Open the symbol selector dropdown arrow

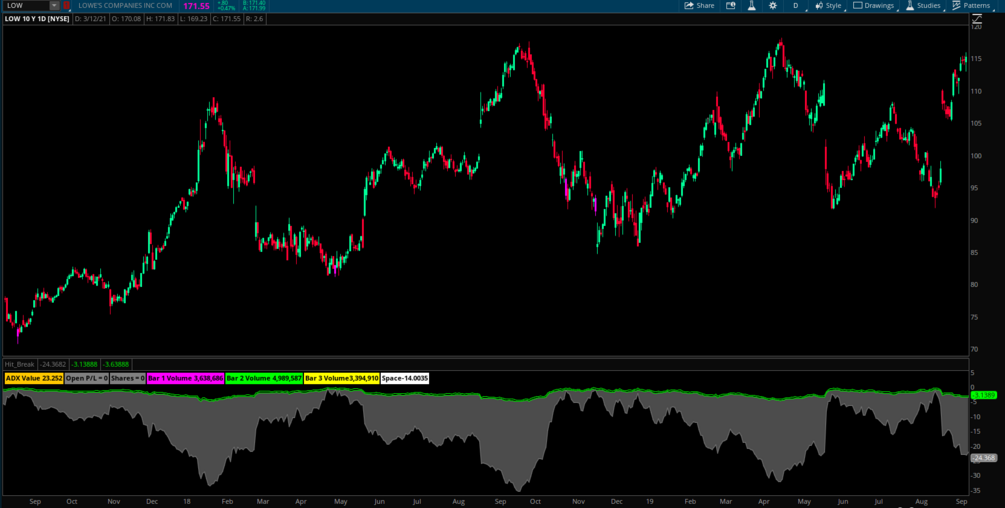[x=54, y=5]
